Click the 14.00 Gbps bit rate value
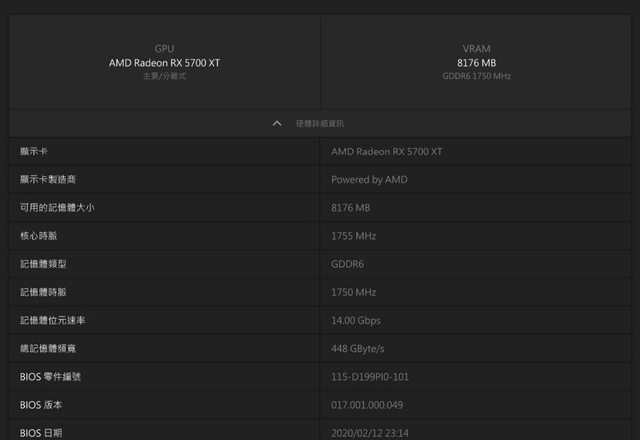Screen dimensions: 640x440 355,320
